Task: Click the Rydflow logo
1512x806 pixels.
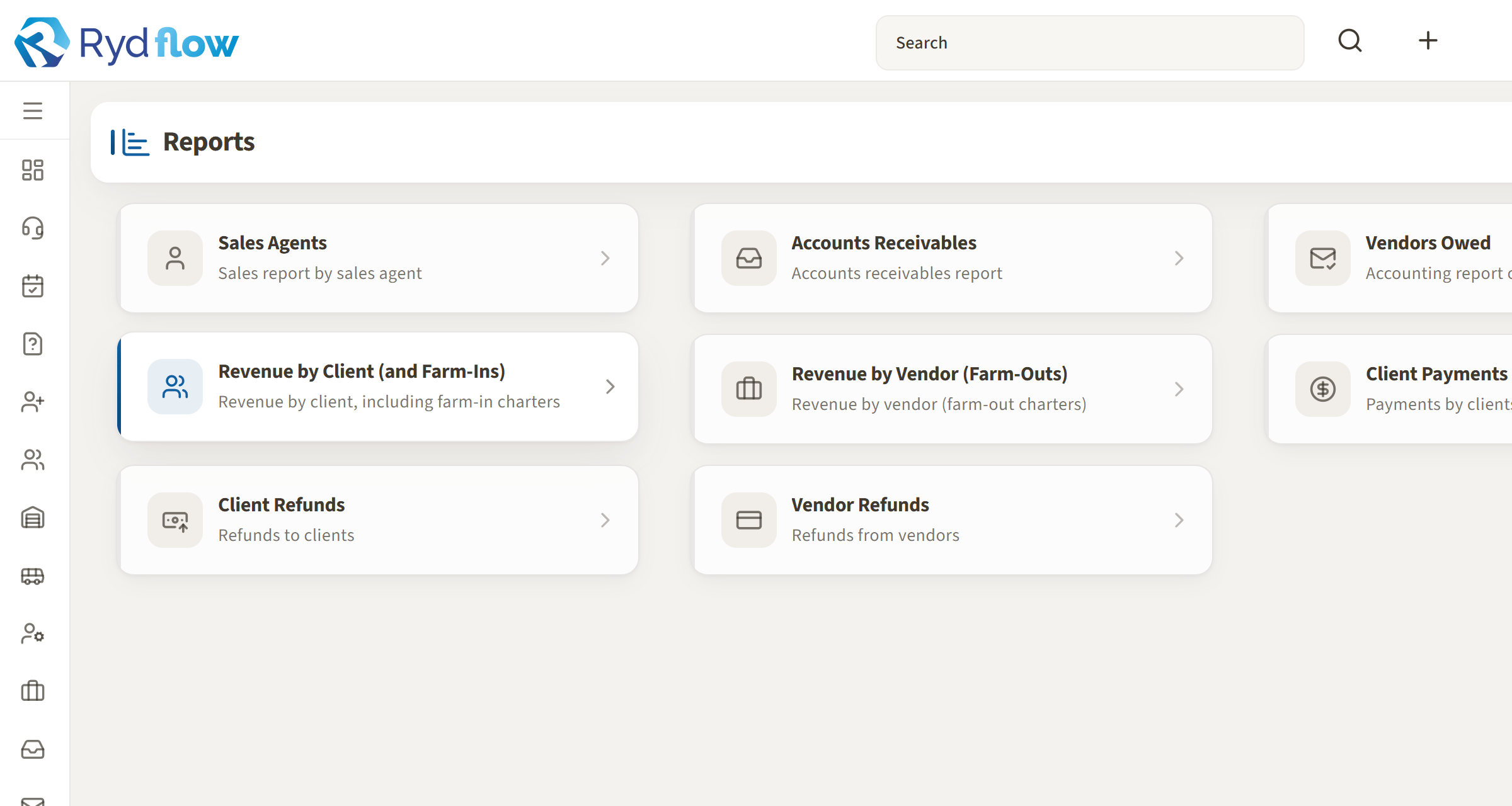Action: pos(126,42)
